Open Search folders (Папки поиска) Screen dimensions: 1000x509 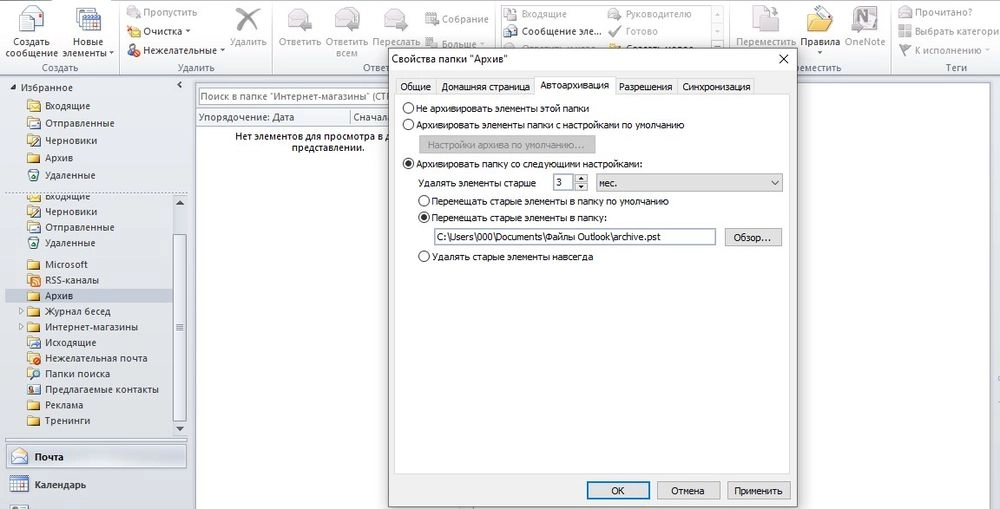(77, 374)
